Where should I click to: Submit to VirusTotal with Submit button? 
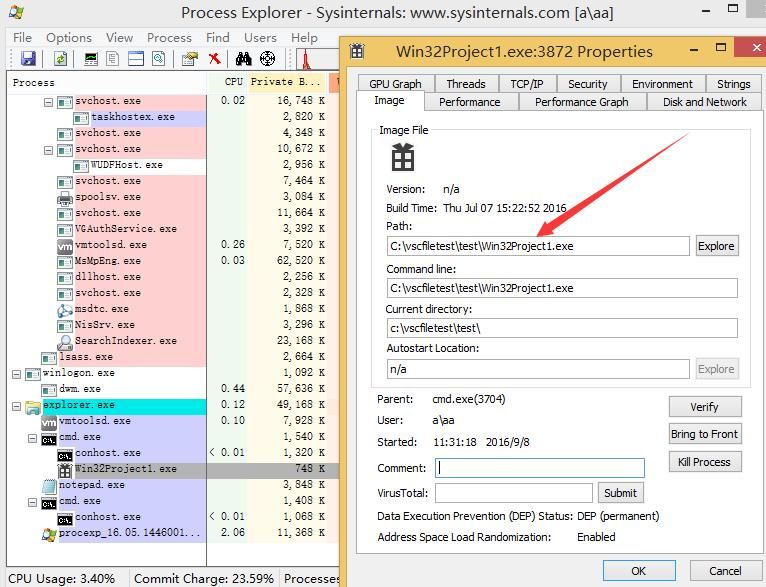pos(620,493)
